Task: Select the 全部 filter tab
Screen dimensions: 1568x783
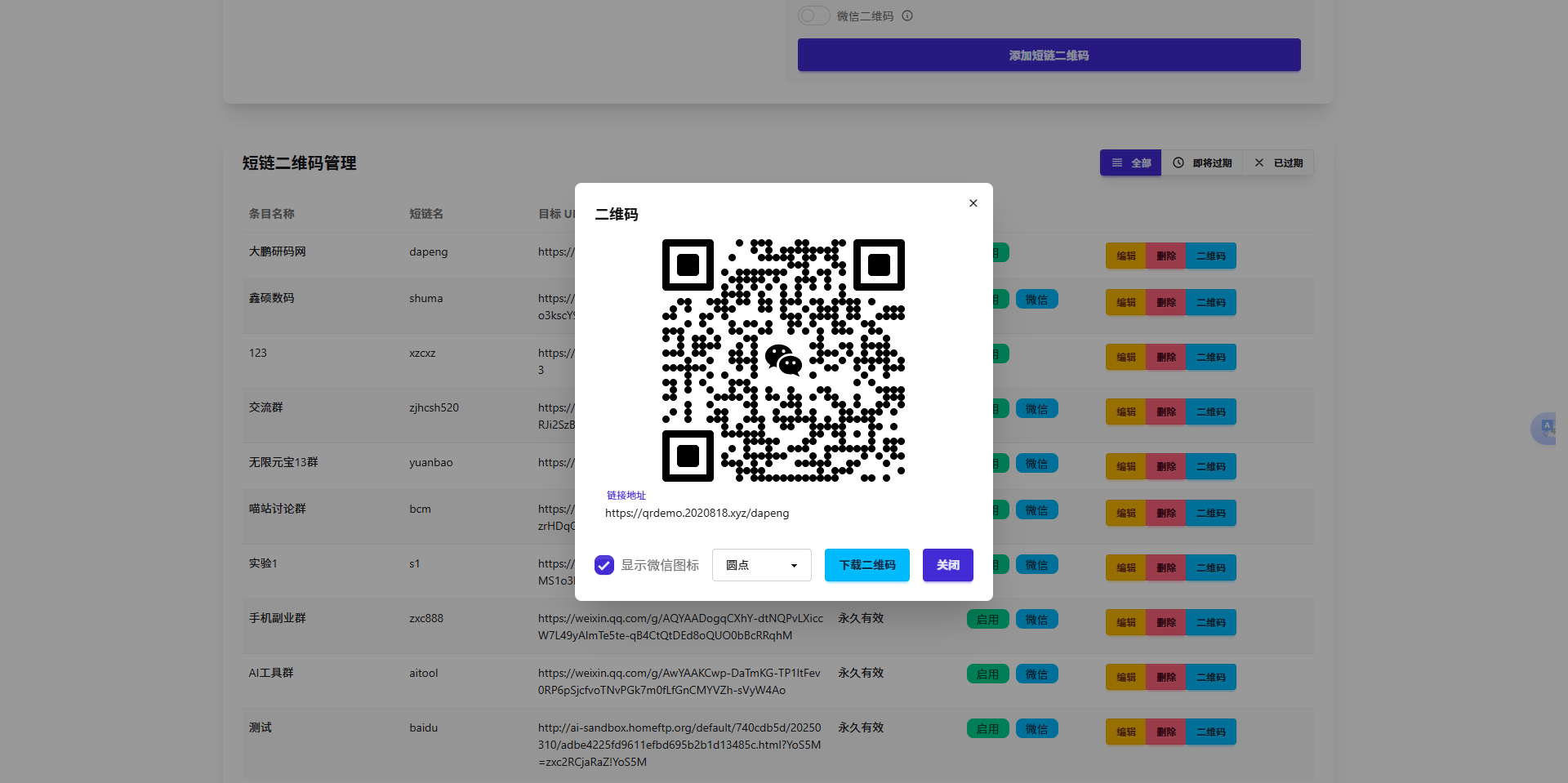Action: coord(1130,162)
